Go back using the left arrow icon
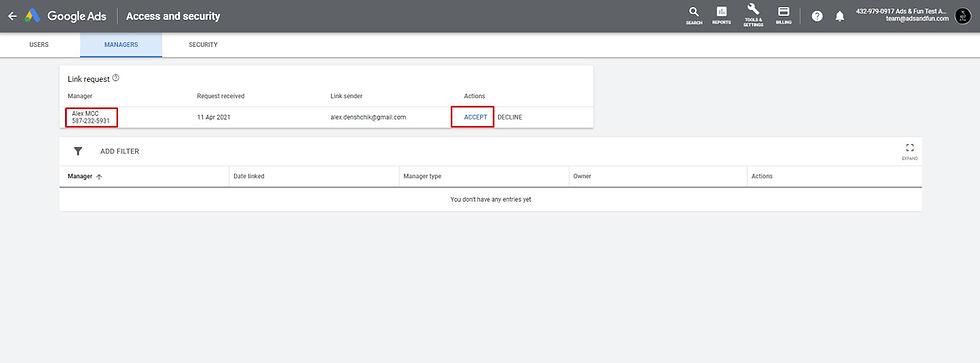980x363 pixels. click(12, 16)
